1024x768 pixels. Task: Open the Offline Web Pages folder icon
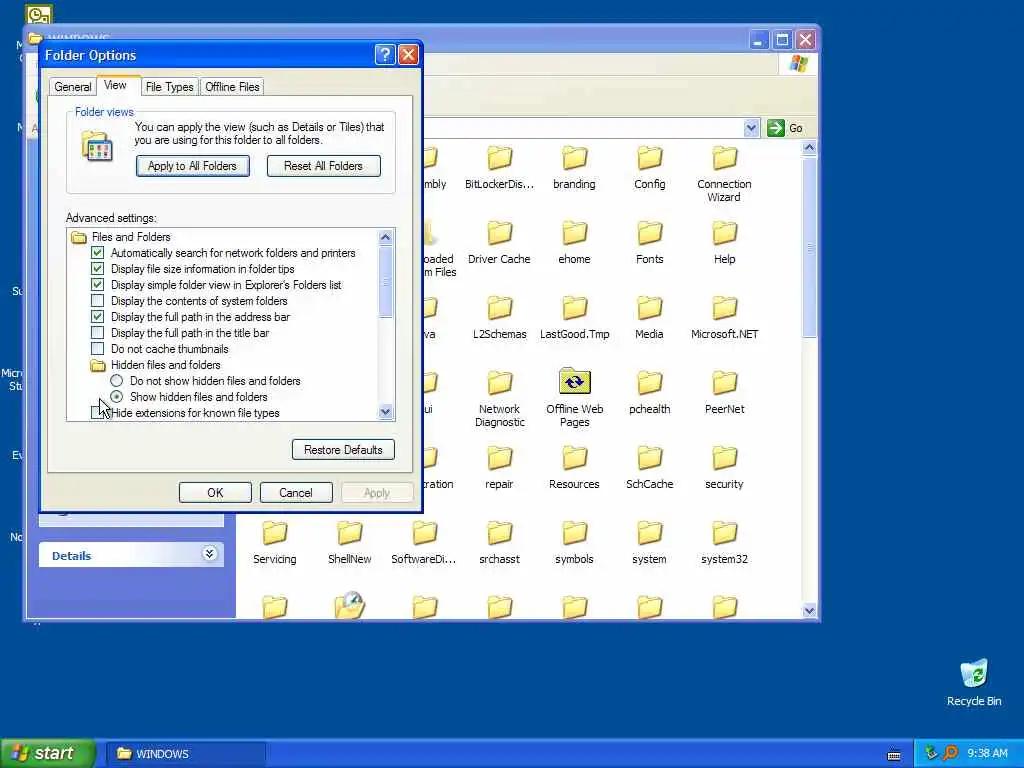(575, 381)
